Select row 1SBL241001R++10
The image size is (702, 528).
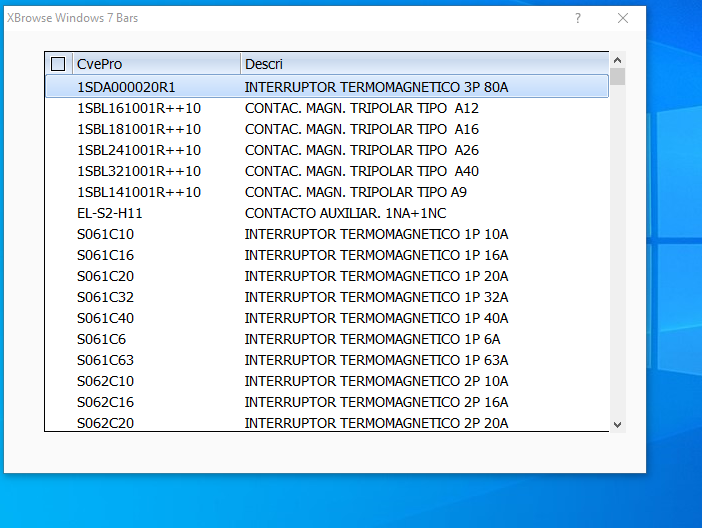tap(327, 150)
